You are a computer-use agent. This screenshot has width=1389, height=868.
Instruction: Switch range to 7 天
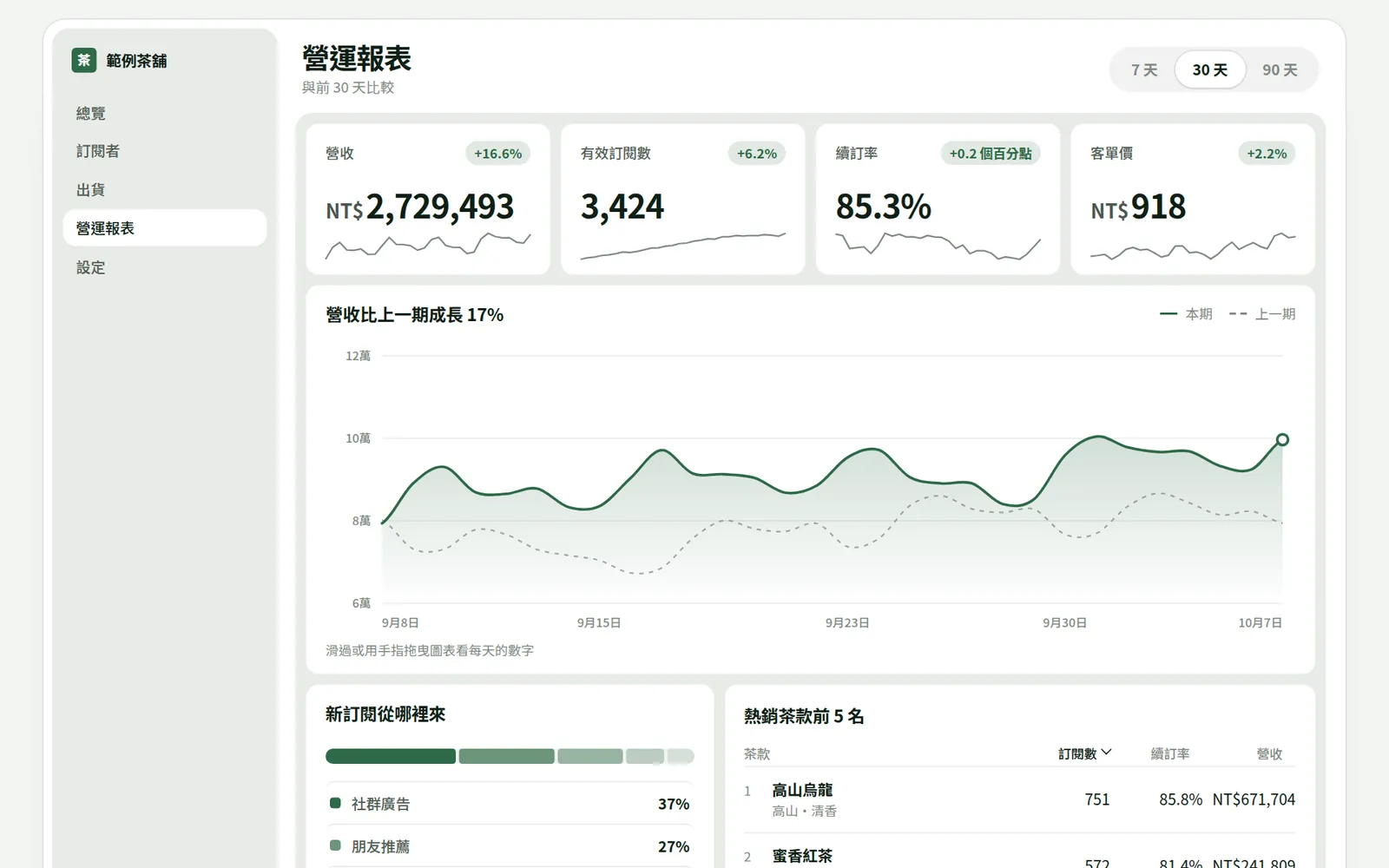(1144, 69)
